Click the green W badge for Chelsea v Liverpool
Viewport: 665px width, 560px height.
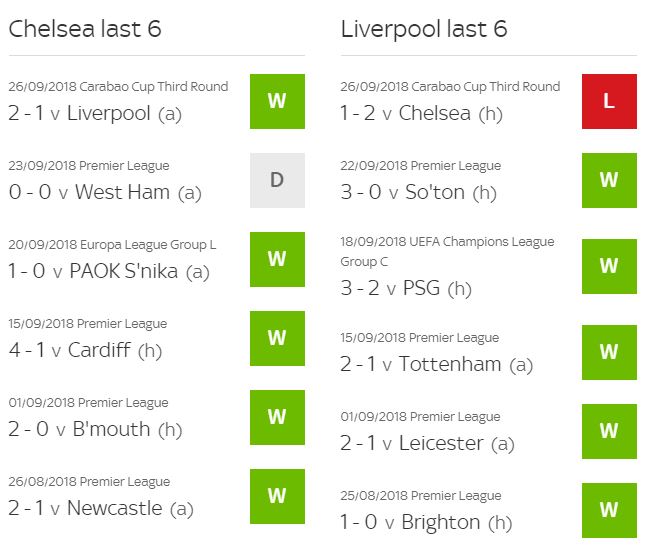click(x=277, y=101)
